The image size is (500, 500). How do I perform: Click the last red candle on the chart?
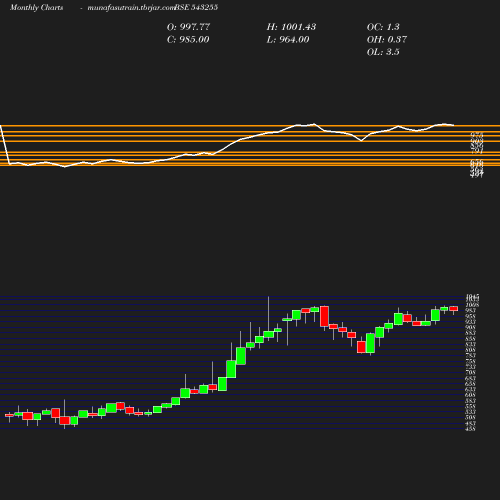[x=454, y=309]
